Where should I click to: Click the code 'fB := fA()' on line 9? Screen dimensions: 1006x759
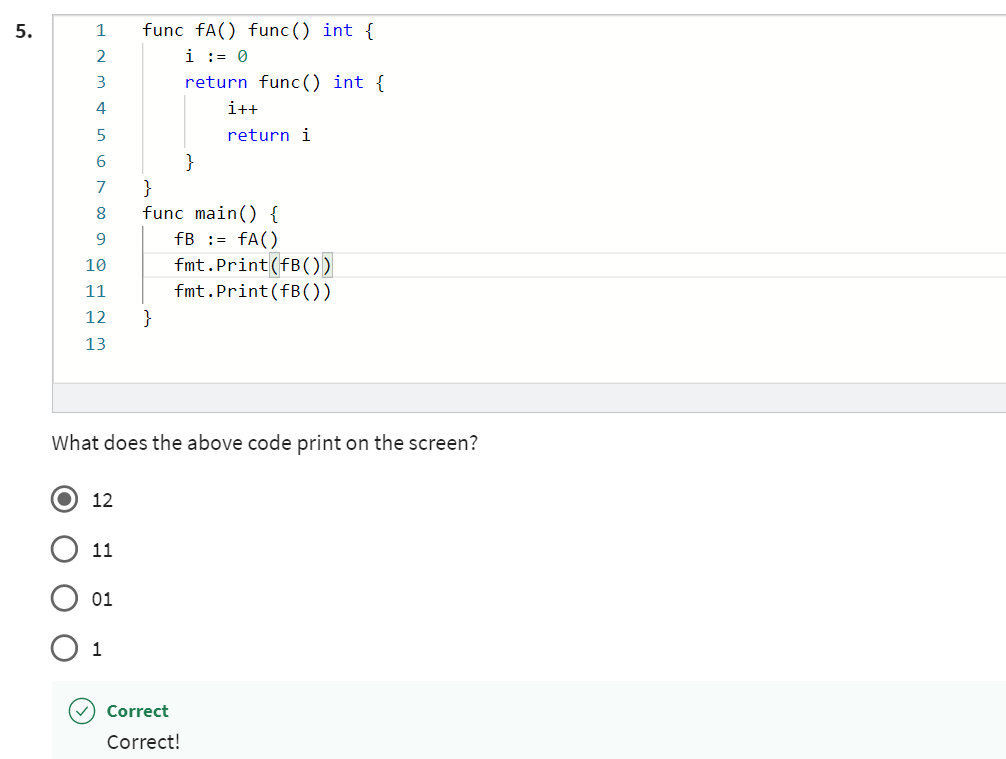point(226,239)
